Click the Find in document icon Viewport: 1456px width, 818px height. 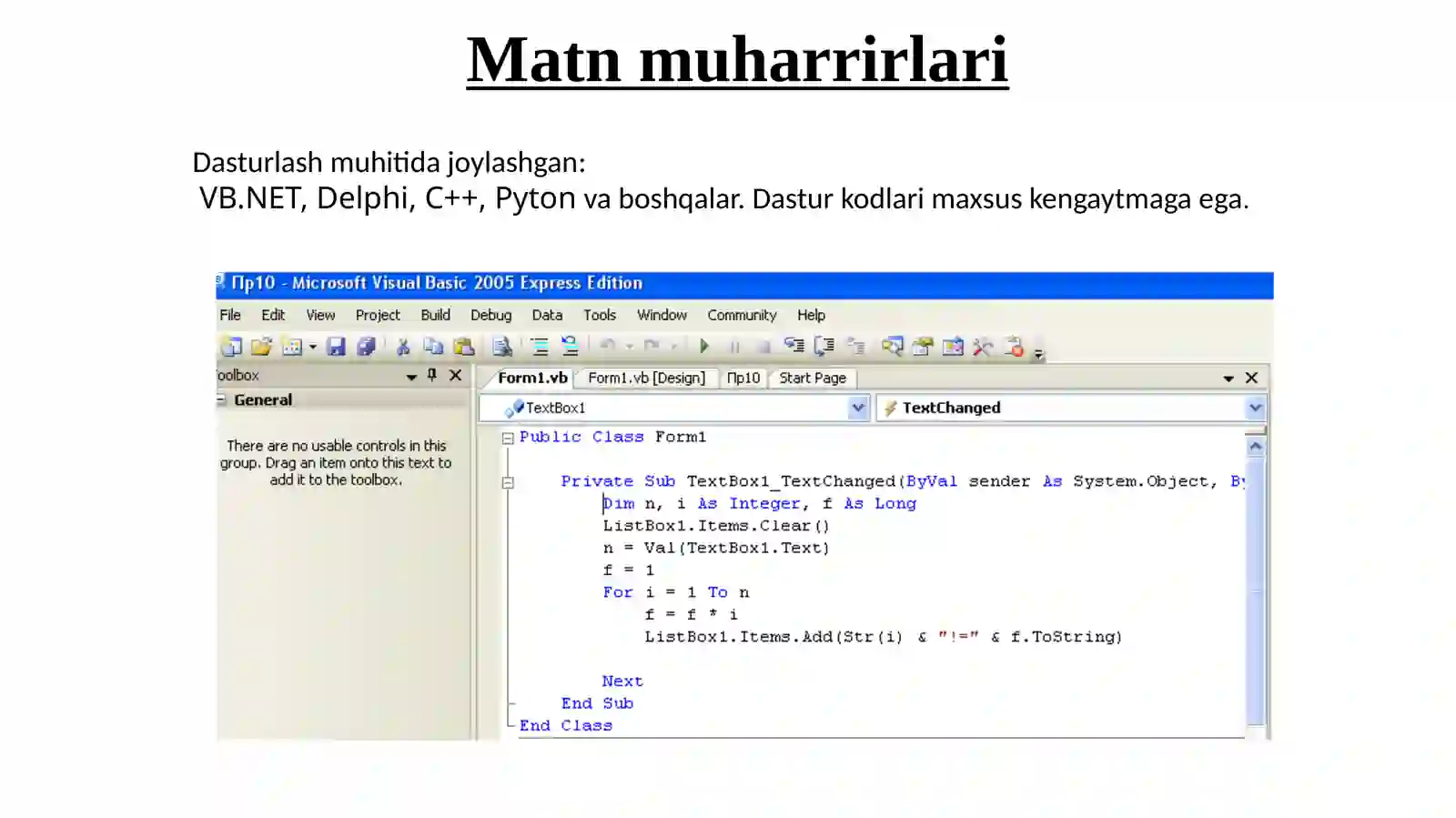tap(501, 347)
